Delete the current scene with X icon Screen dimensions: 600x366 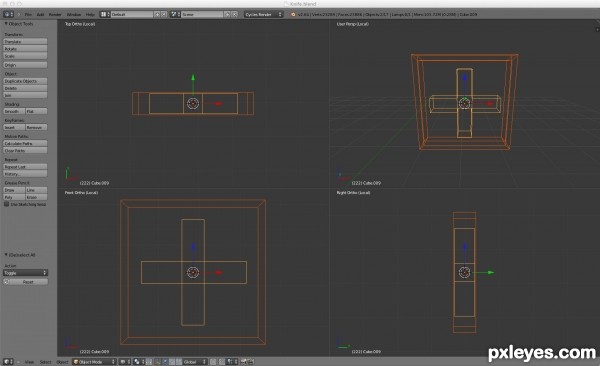click(234, 14)
